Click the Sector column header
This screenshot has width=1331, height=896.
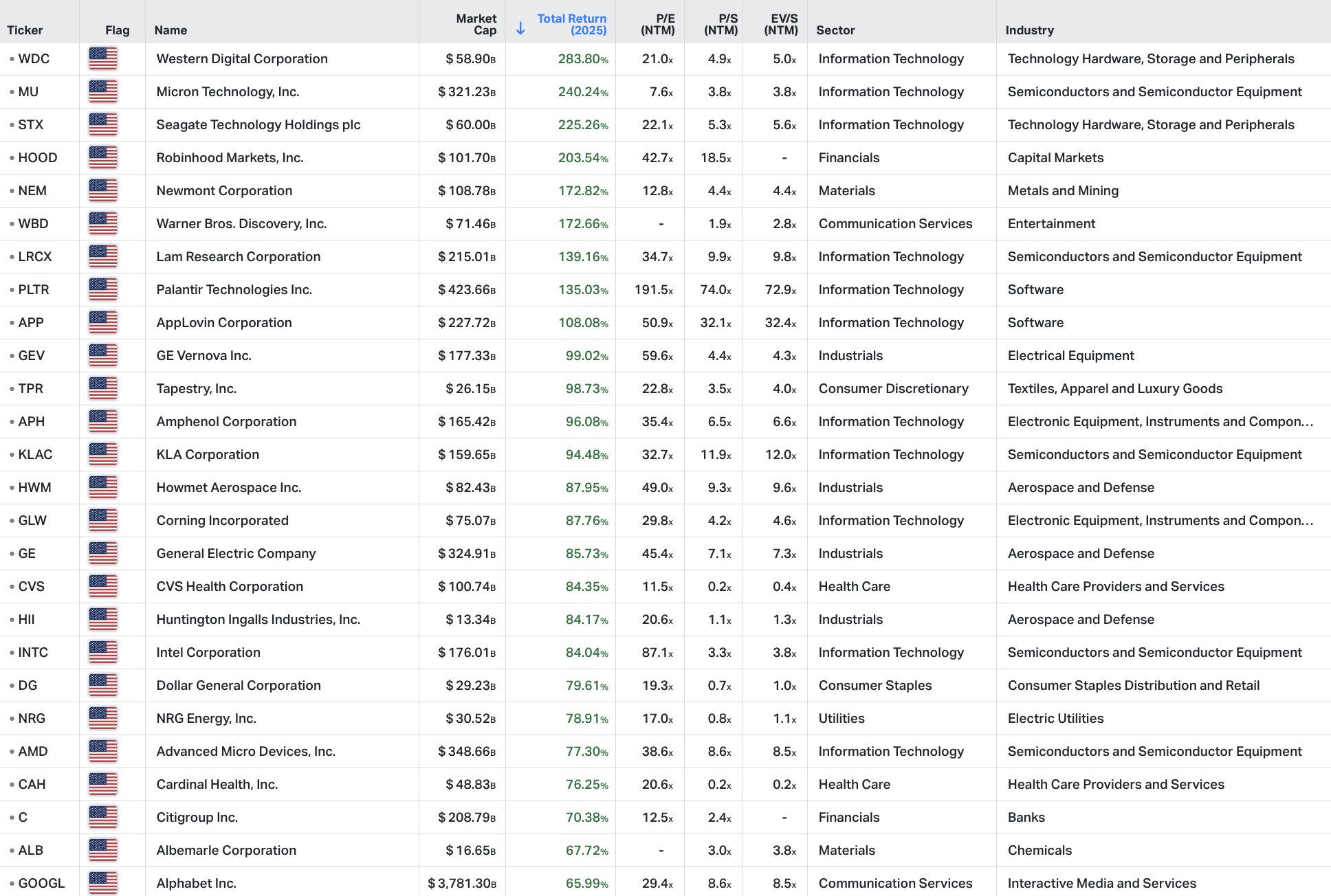coord(835,30)
